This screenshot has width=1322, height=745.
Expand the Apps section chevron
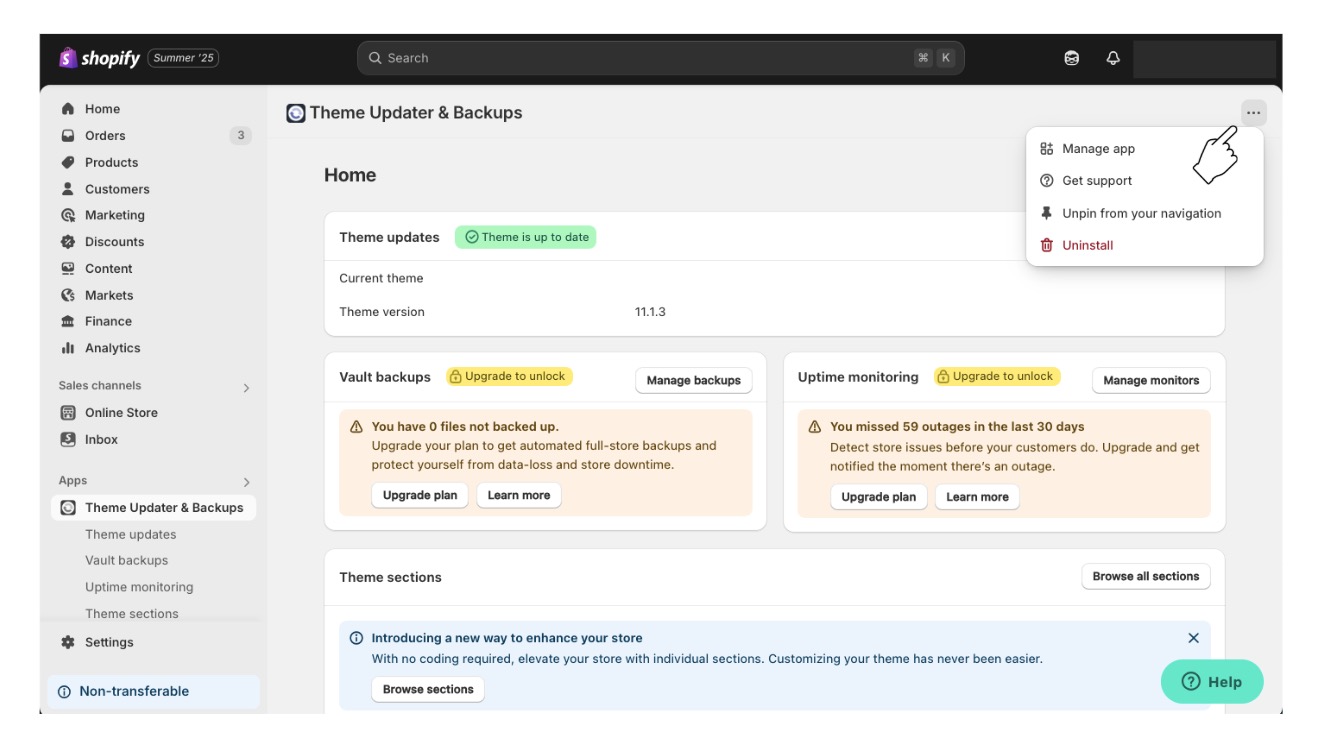tap(246, 482)
